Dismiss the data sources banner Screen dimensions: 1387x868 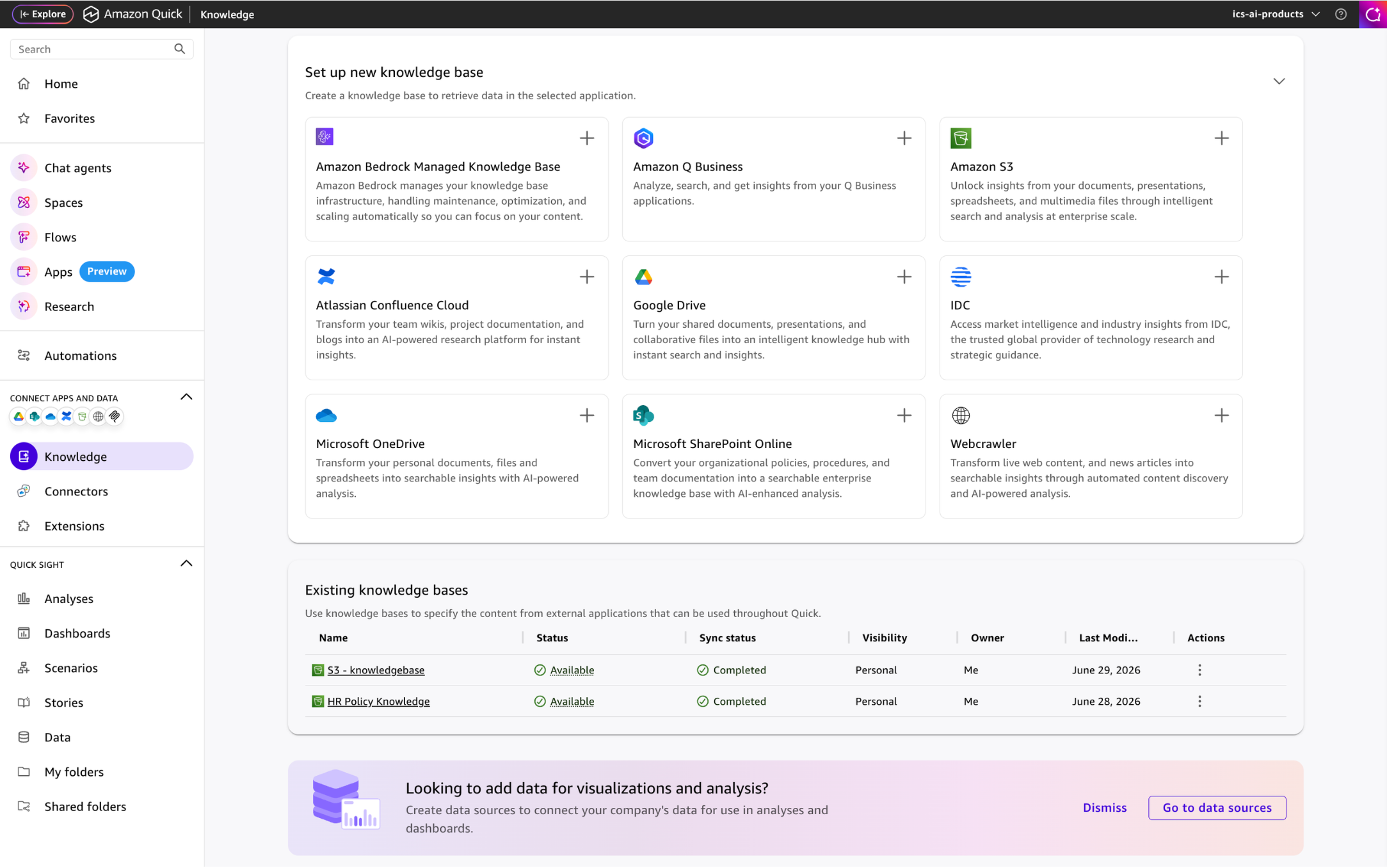(1104, 808)
